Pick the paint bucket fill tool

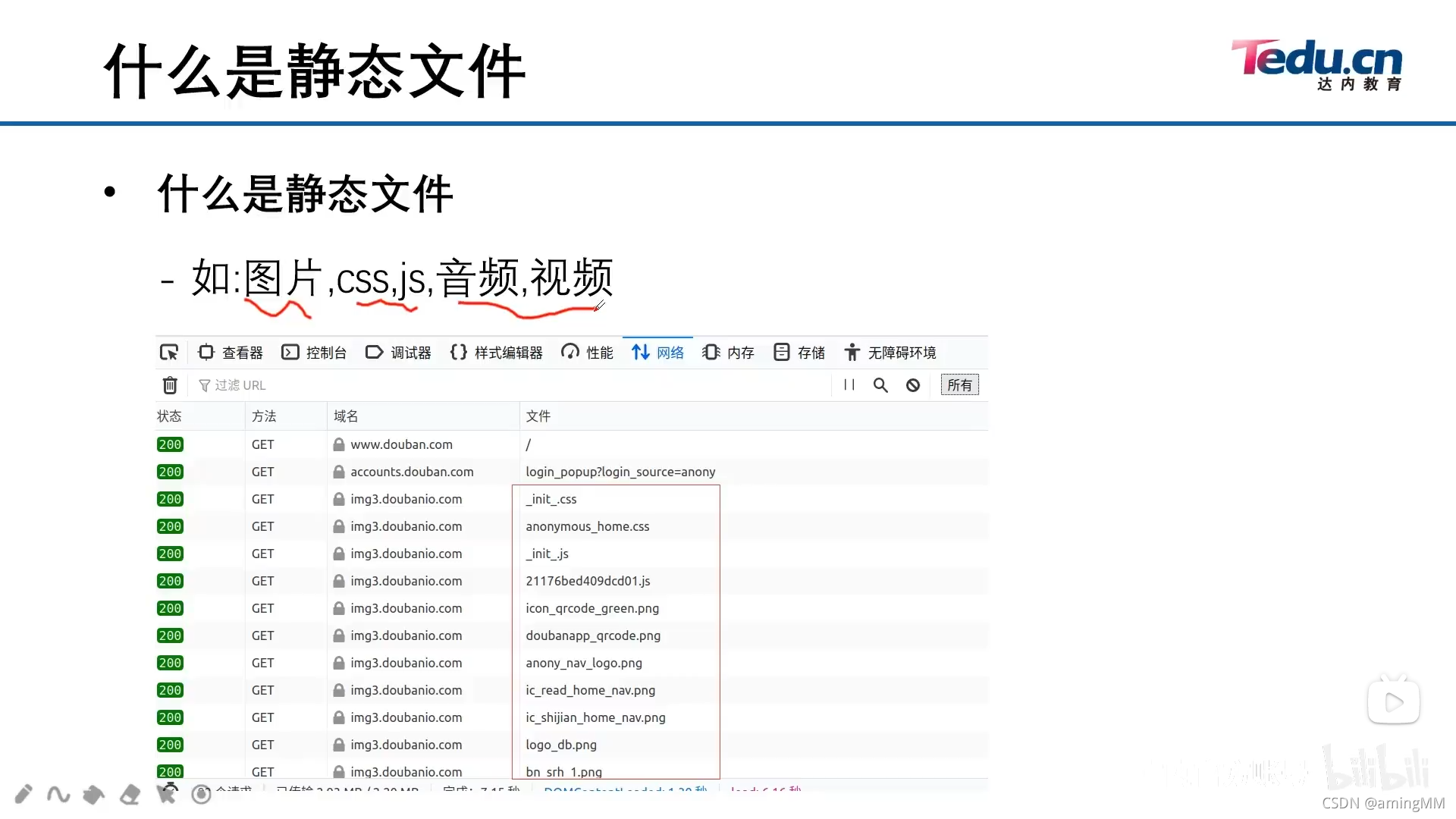click(94, 794)
